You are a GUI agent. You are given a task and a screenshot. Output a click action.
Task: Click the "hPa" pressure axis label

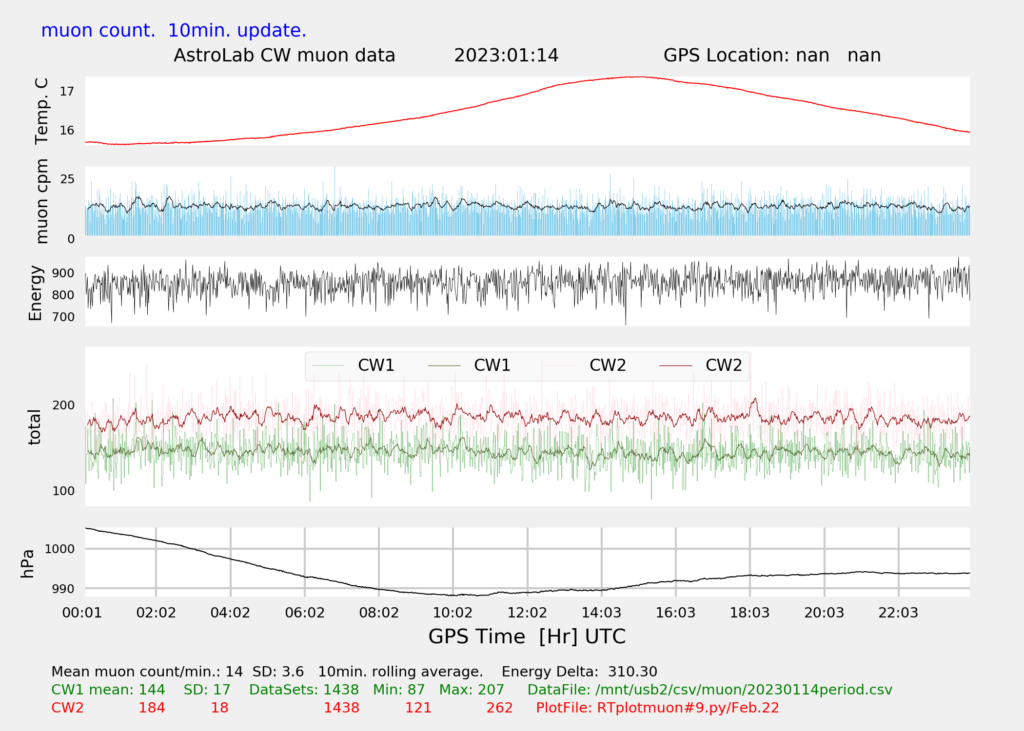pyautogui.click(x=27, y=564)
